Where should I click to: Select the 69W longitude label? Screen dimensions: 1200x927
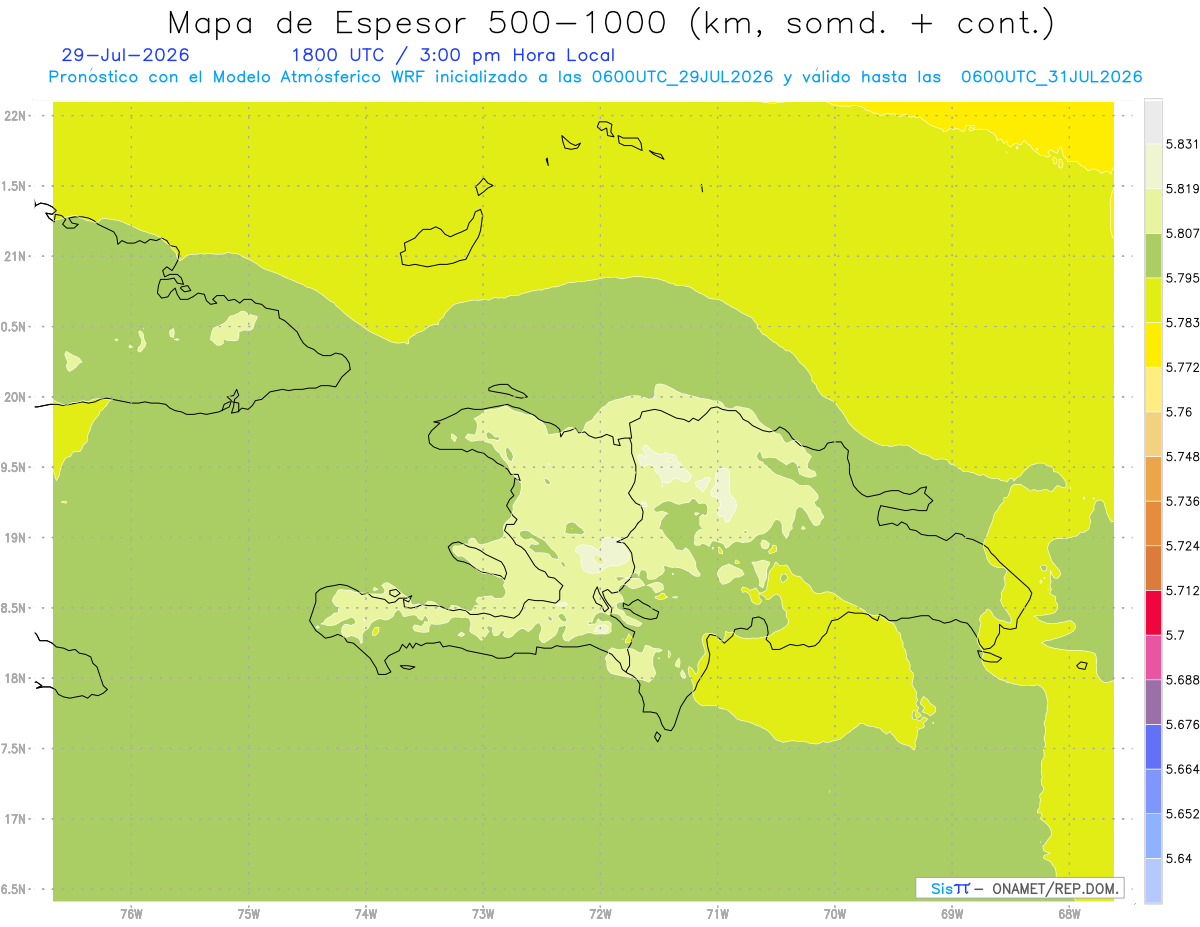[952, 914]
